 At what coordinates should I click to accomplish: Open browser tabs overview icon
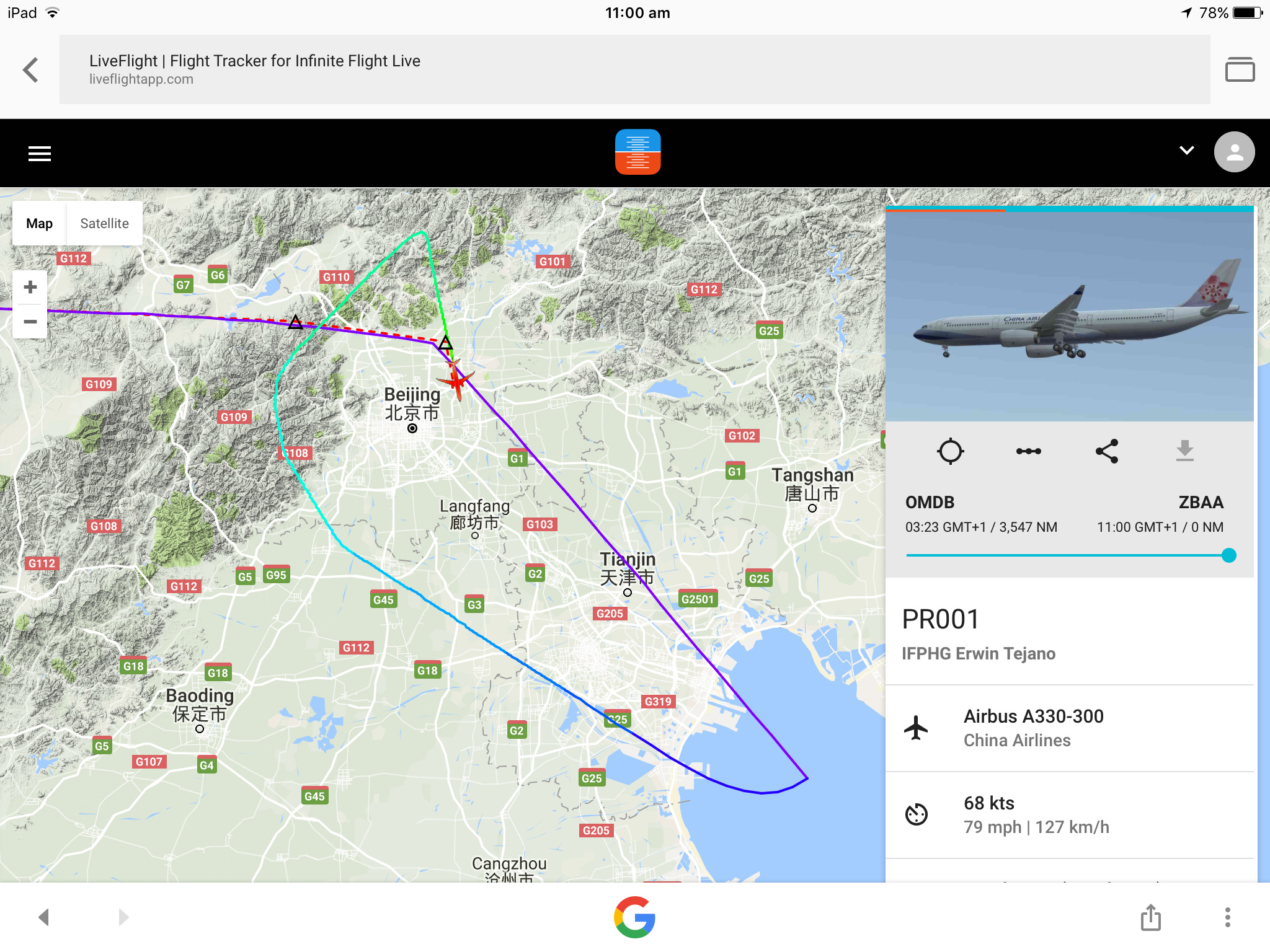coord(1240,69)
